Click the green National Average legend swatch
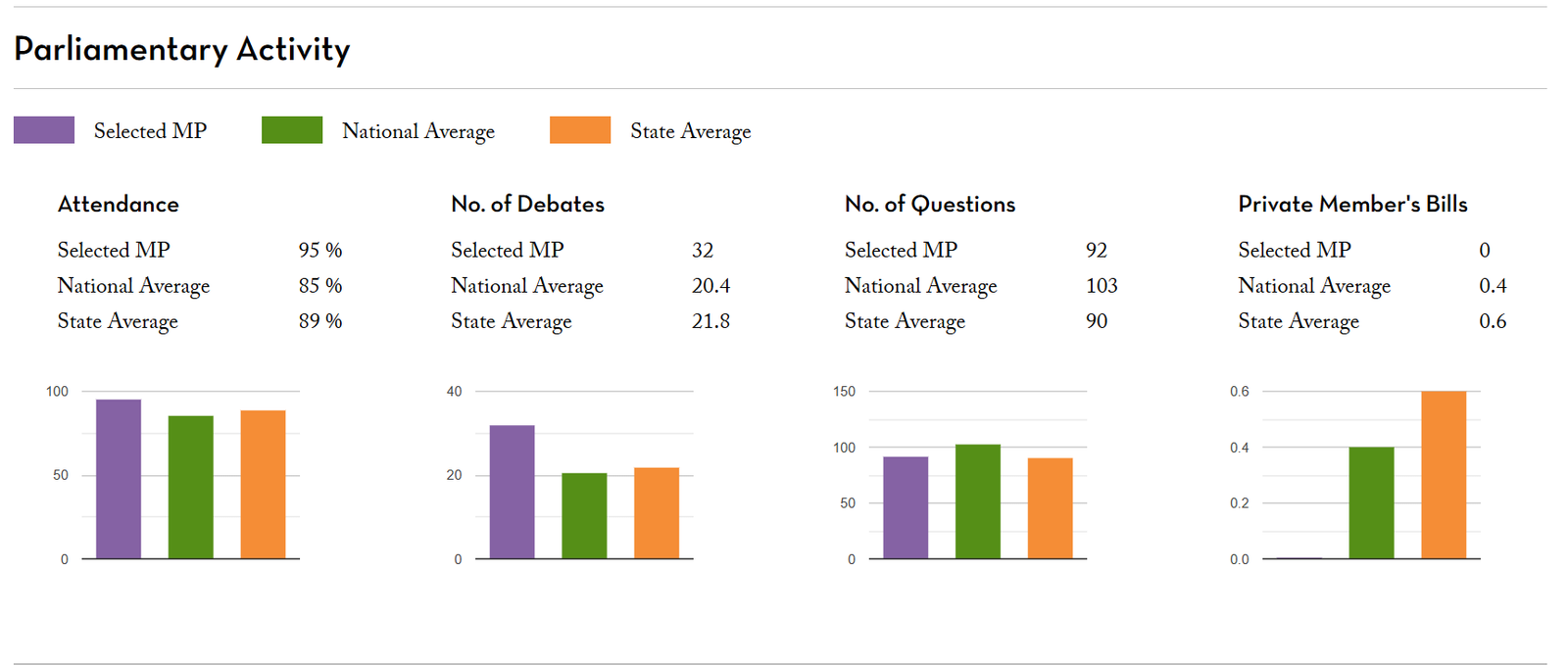 pos(292,130)
